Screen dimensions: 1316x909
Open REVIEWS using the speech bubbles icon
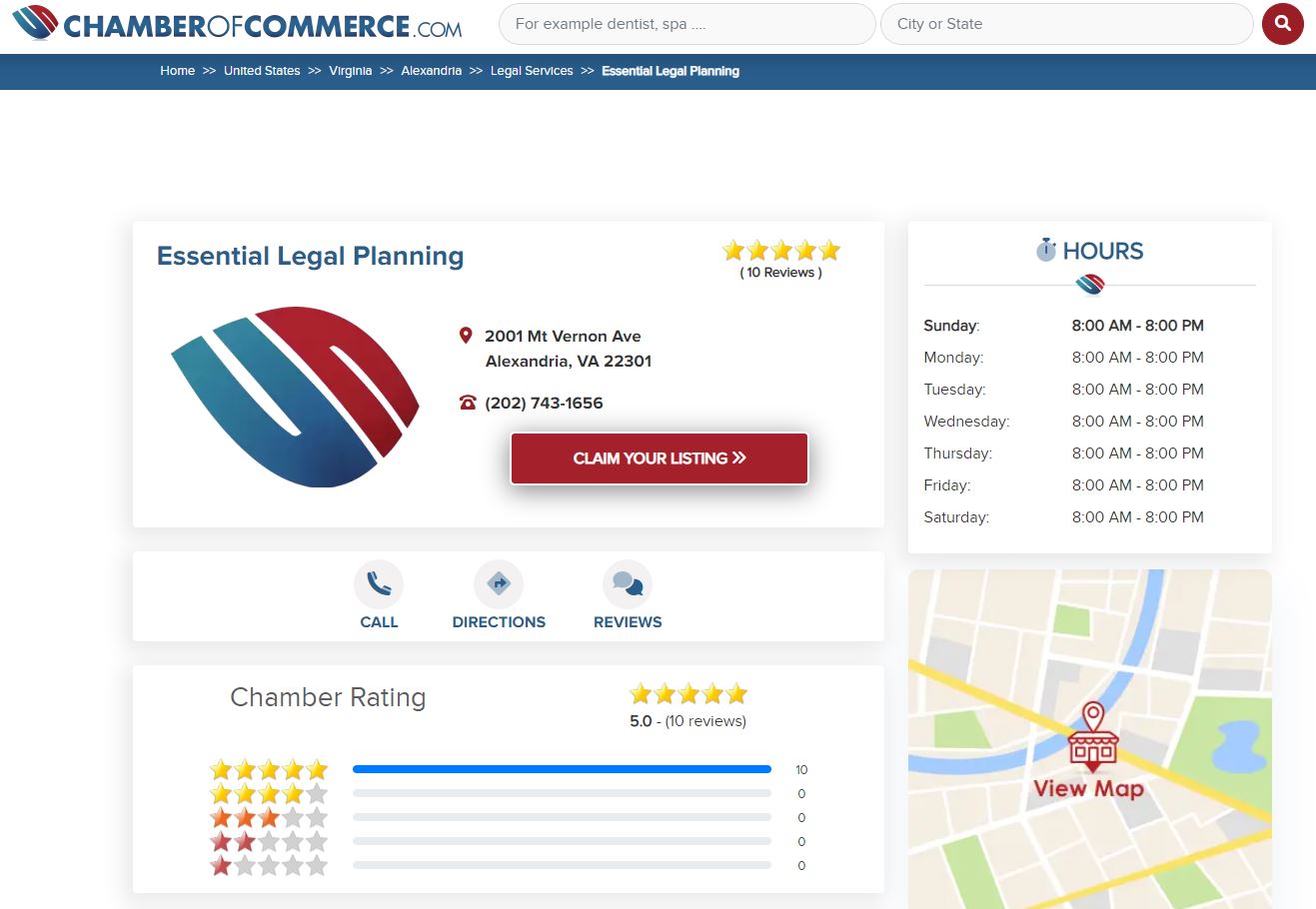click(x=627, y=583)
